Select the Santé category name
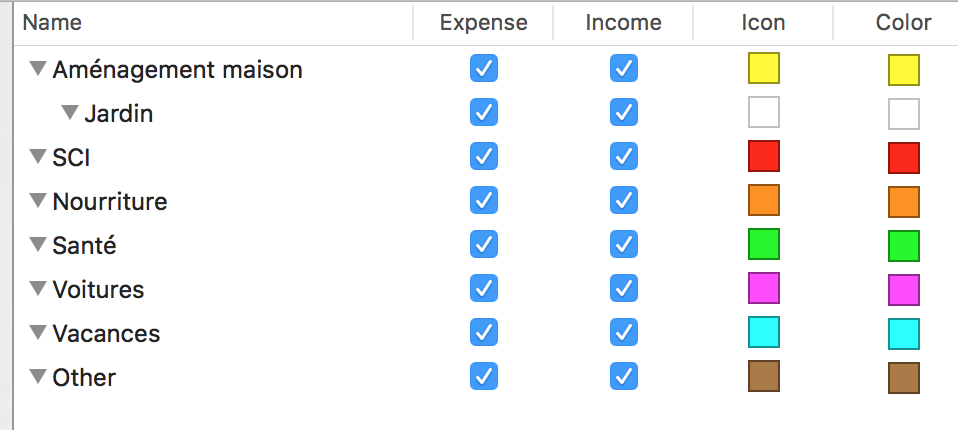The height and width of the screenshot is (430, 958). [x=84, y=246]
